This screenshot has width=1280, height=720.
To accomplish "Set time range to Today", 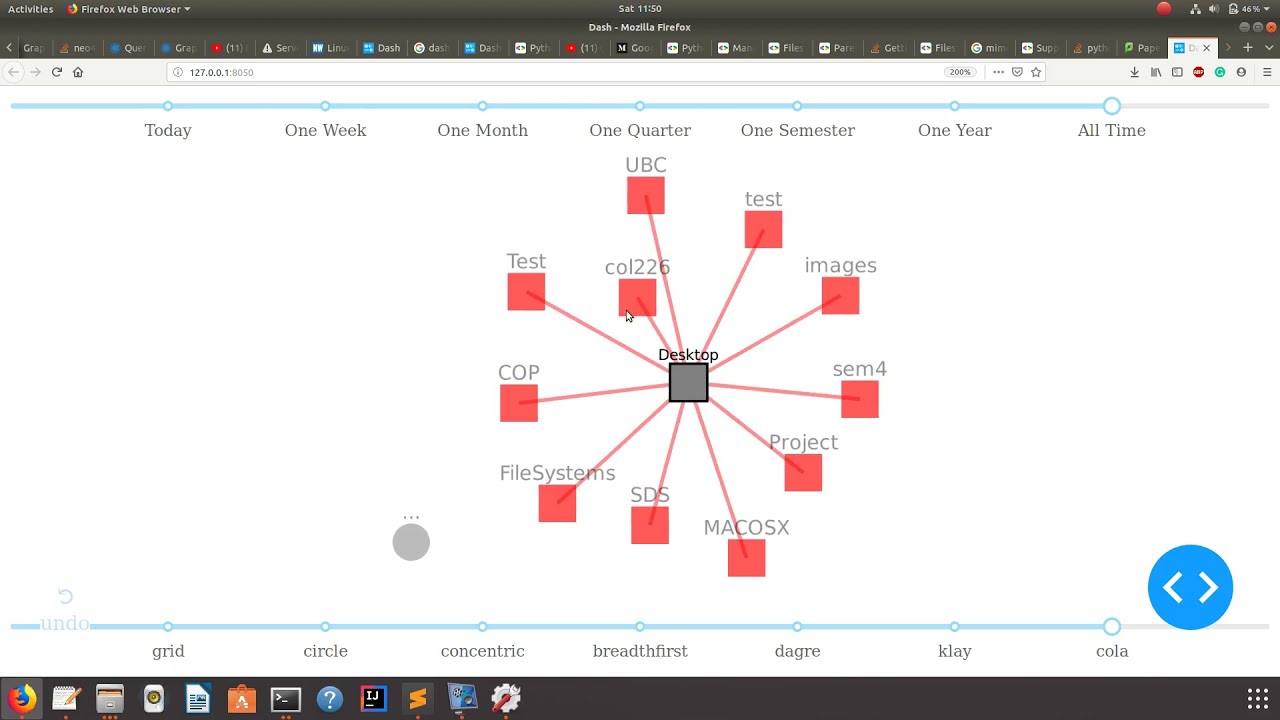I will 168,106.
